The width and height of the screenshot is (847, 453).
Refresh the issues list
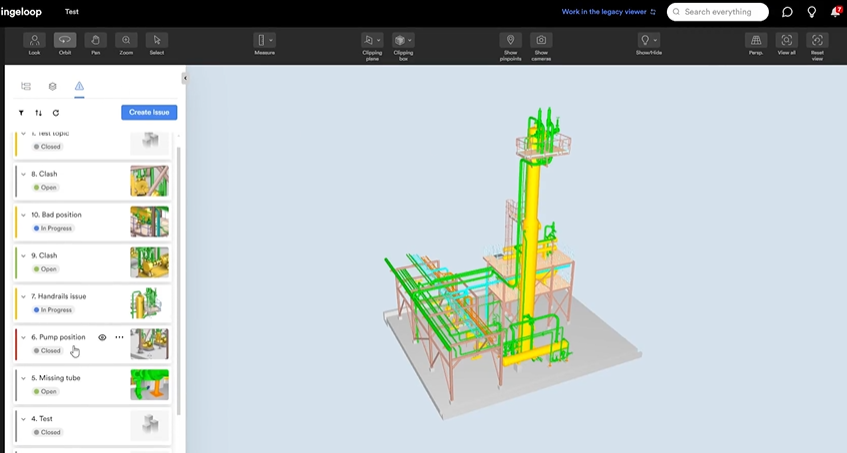tap(56, 113)
